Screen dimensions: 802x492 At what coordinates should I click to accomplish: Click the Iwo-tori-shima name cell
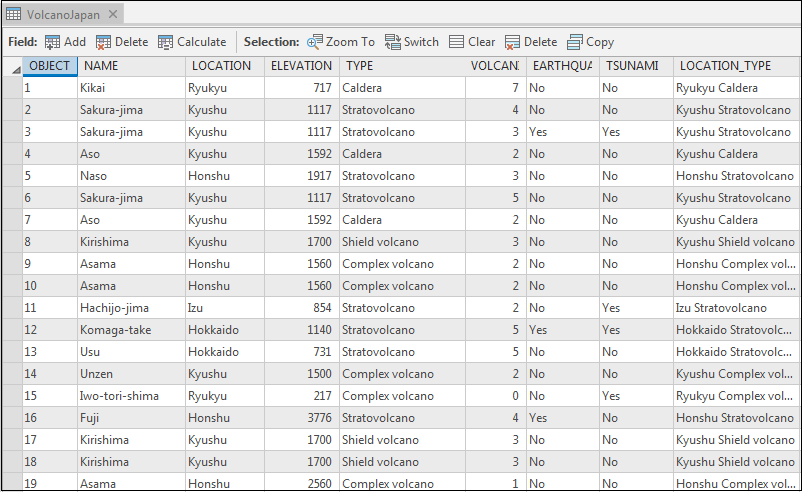[x=131, y=396]
